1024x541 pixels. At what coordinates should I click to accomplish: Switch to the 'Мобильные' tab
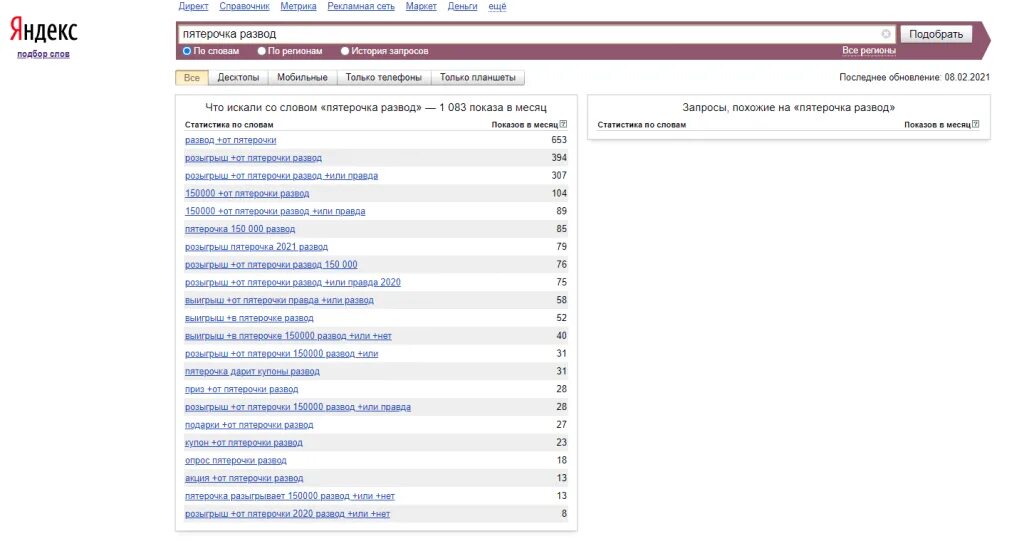tap(302, 78)
